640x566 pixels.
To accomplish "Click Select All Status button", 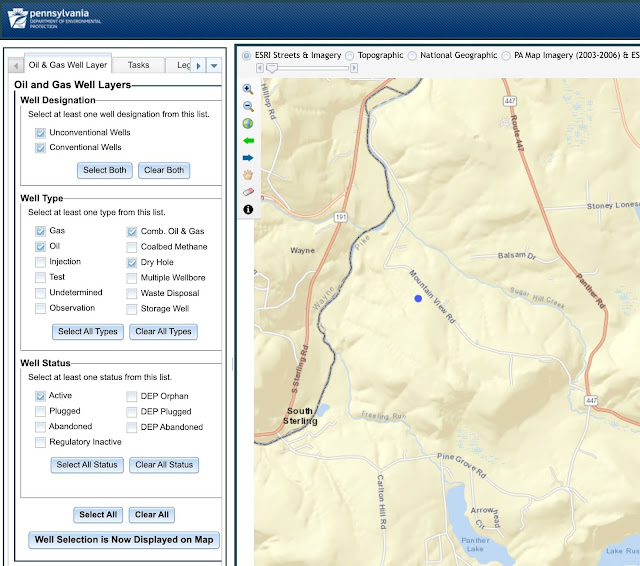I will [x=87, y=465].
